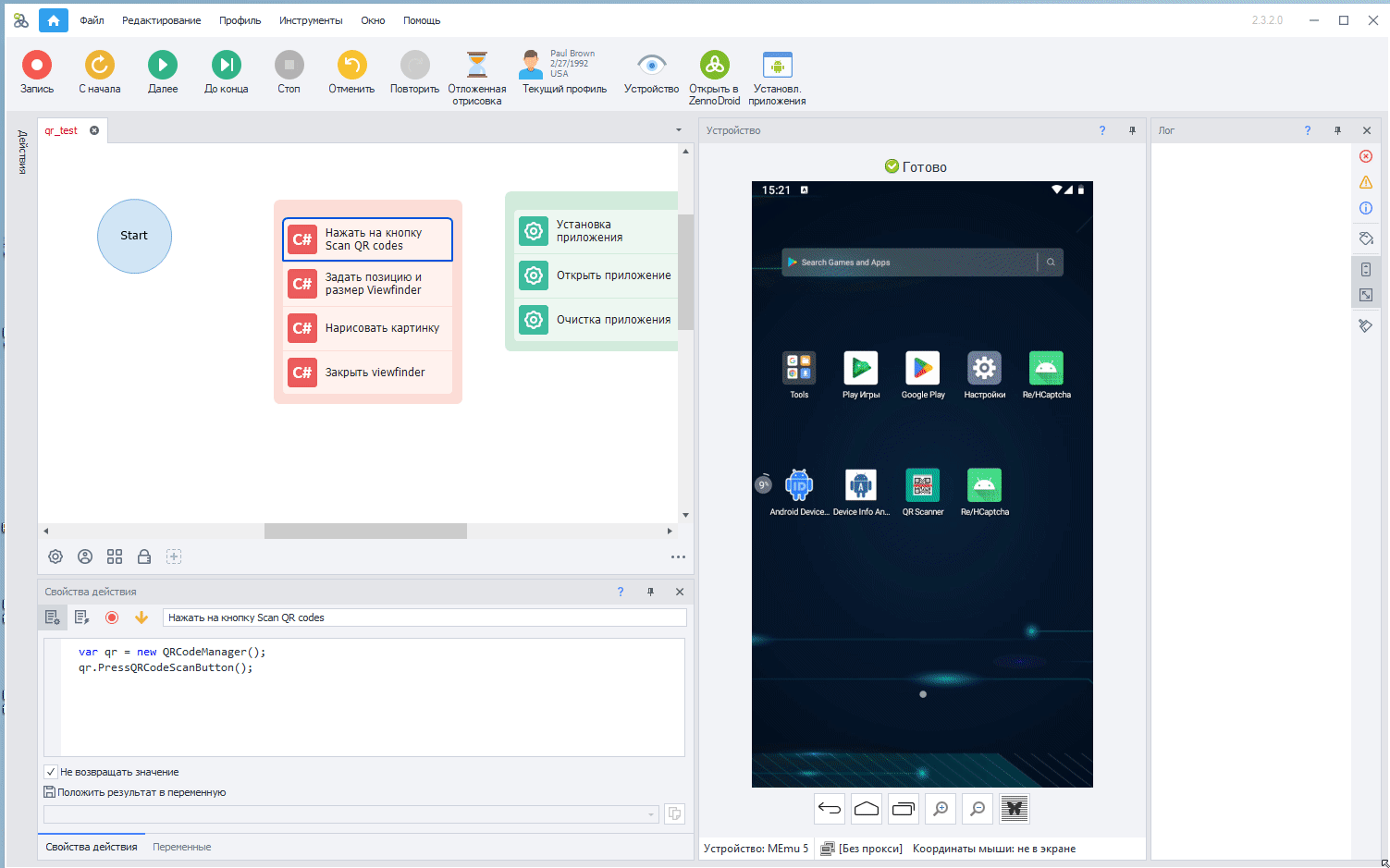Screen dimensions: 1390x868
Task: Open QR Scanner app on device screen
Action: (x=922, y=486)
